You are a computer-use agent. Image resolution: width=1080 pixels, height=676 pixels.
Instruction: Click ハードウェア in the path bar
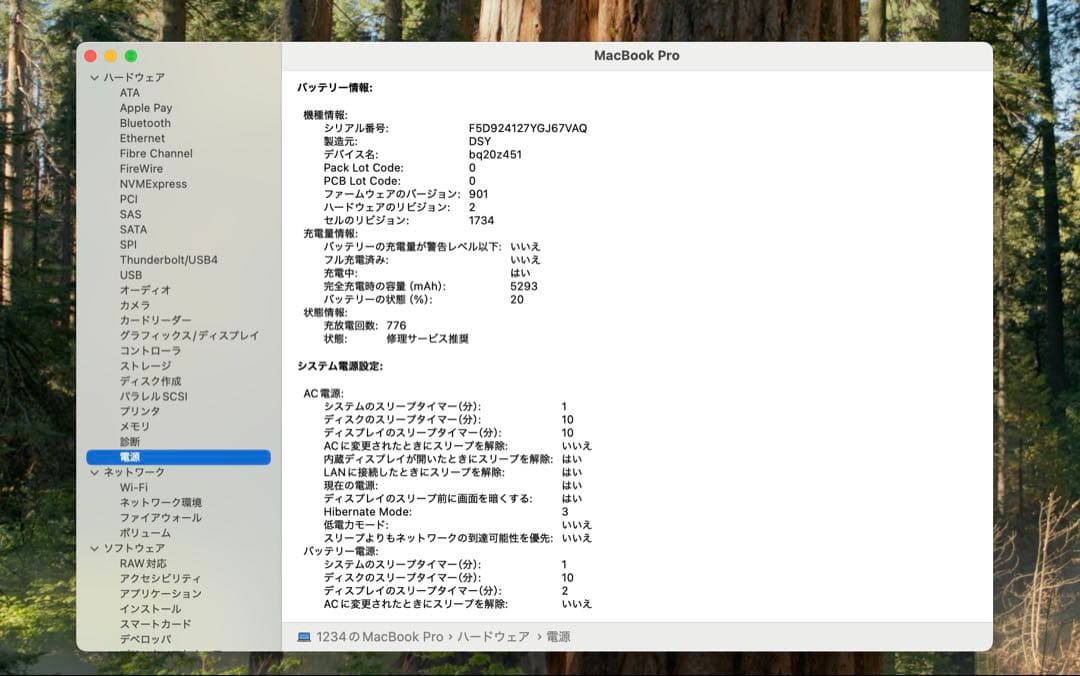click(493, 637)
